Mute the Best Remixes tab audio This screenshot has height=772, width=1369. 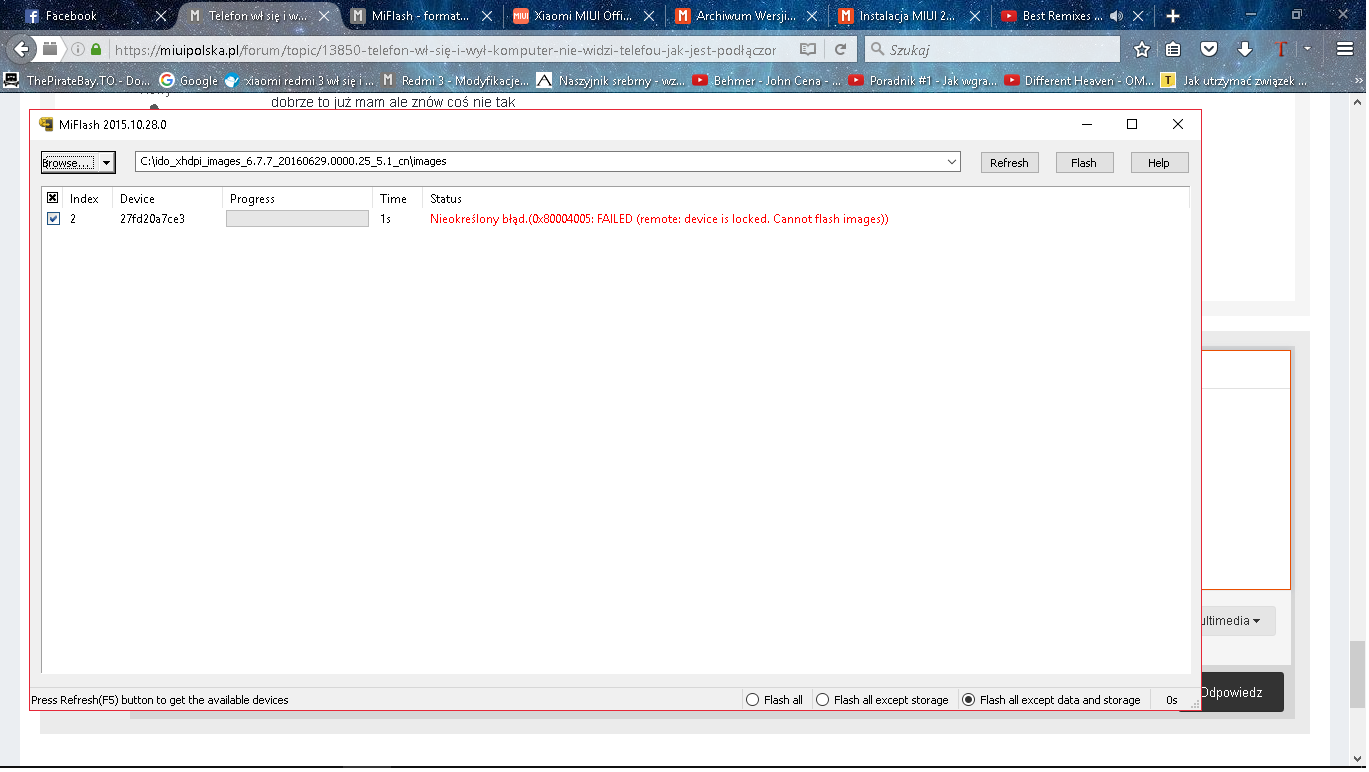(x=1116, y=16)
